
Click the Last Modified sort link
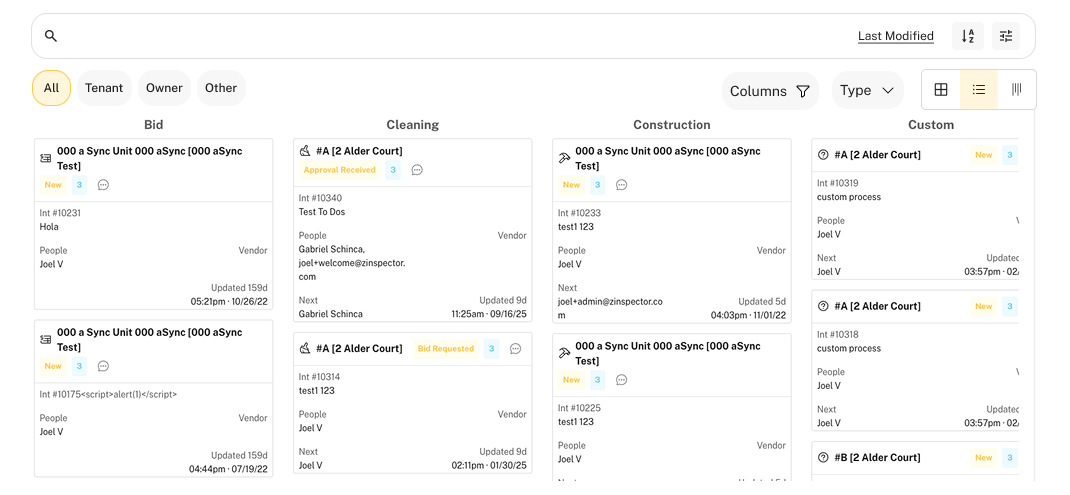[x=895, y=36]
